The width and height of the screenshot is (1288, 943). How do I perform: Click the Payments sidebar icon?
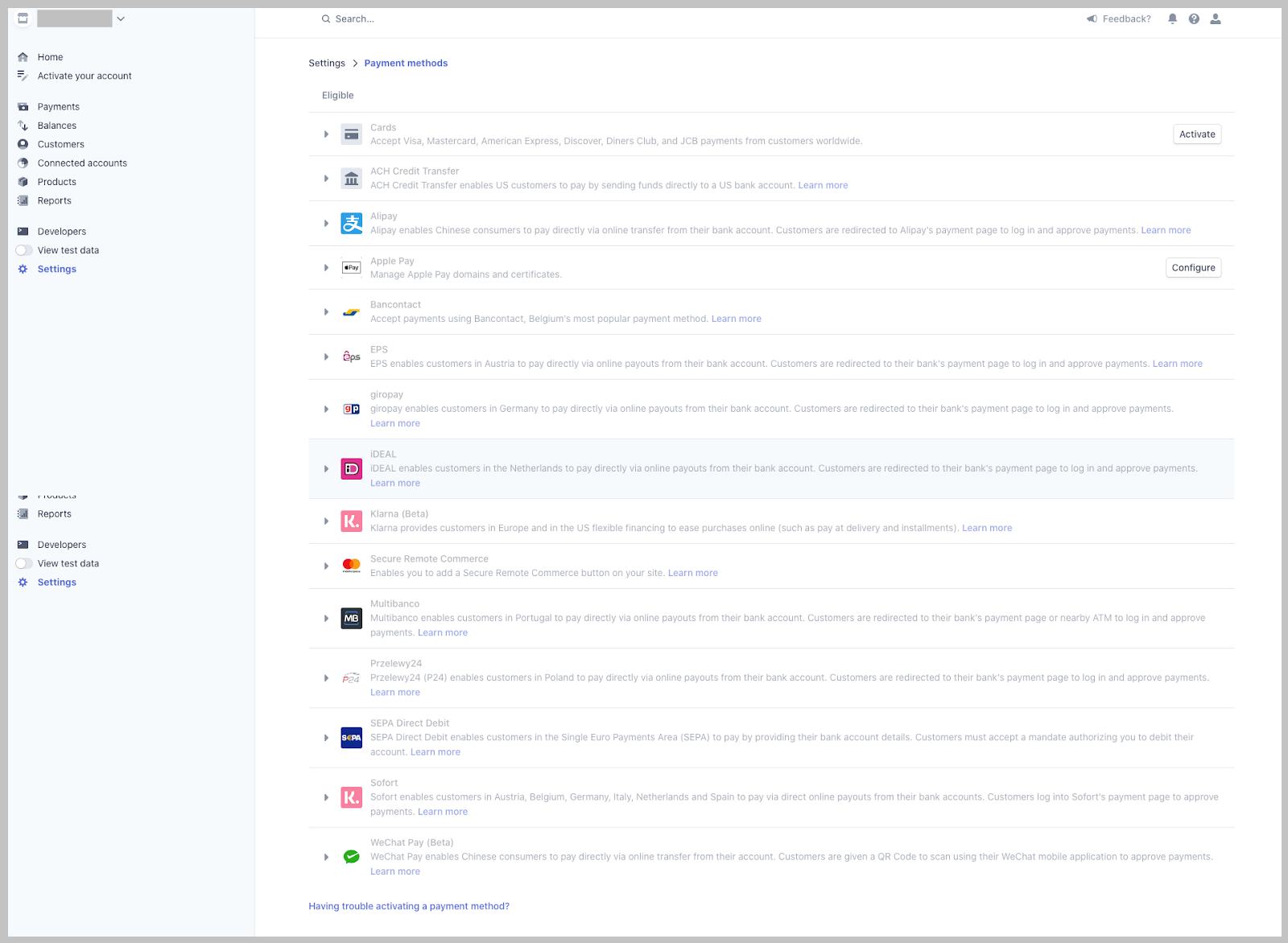(23, 107)
